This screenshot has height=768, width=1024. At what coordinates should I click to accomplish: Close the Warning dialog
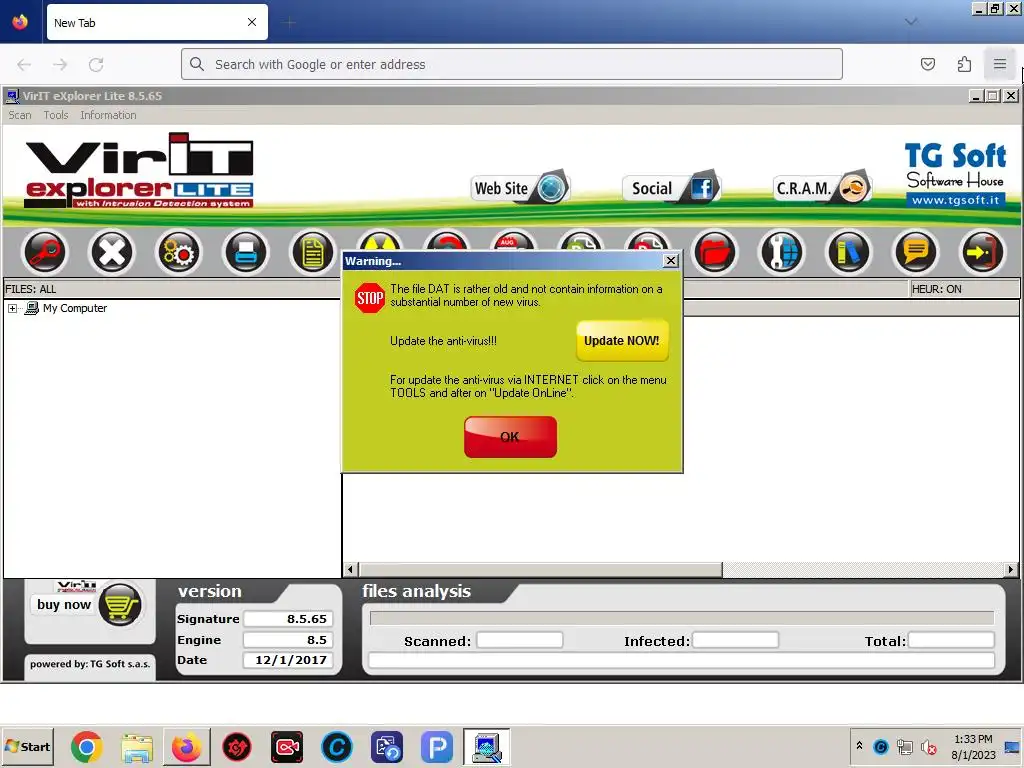pyautogui.click(x=671, y=261)
